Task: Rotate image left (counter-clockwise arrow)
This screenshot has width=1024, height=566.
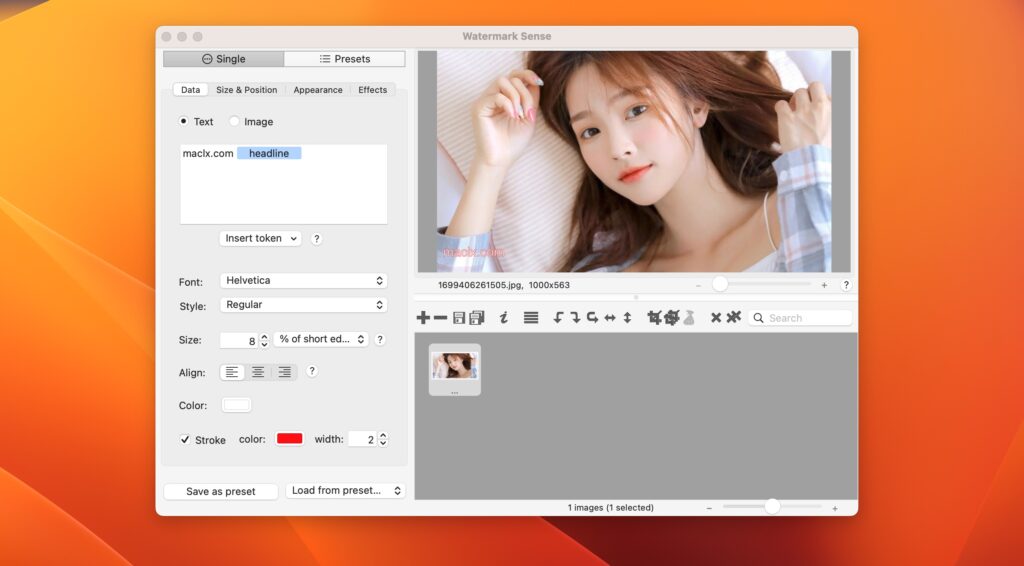Action: pyautogui.click(x=558, y=318)
